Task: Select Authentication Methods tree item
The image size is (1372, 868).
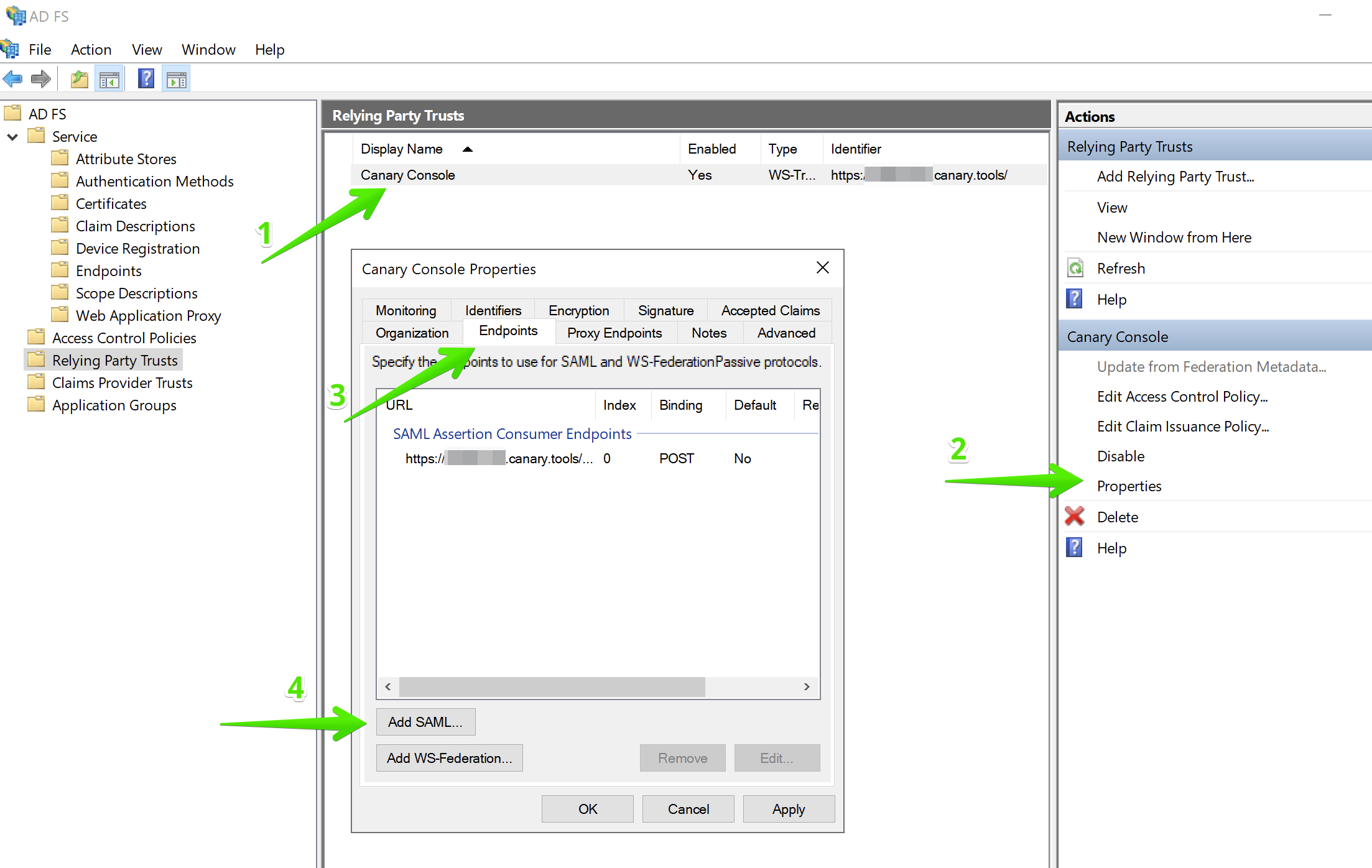Action: pos(154,181)
